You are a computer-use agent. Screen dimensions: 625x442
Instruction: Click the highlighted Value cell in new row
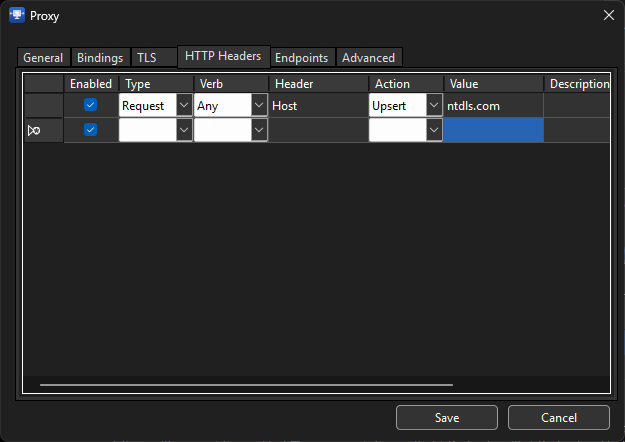coord(493,130)
